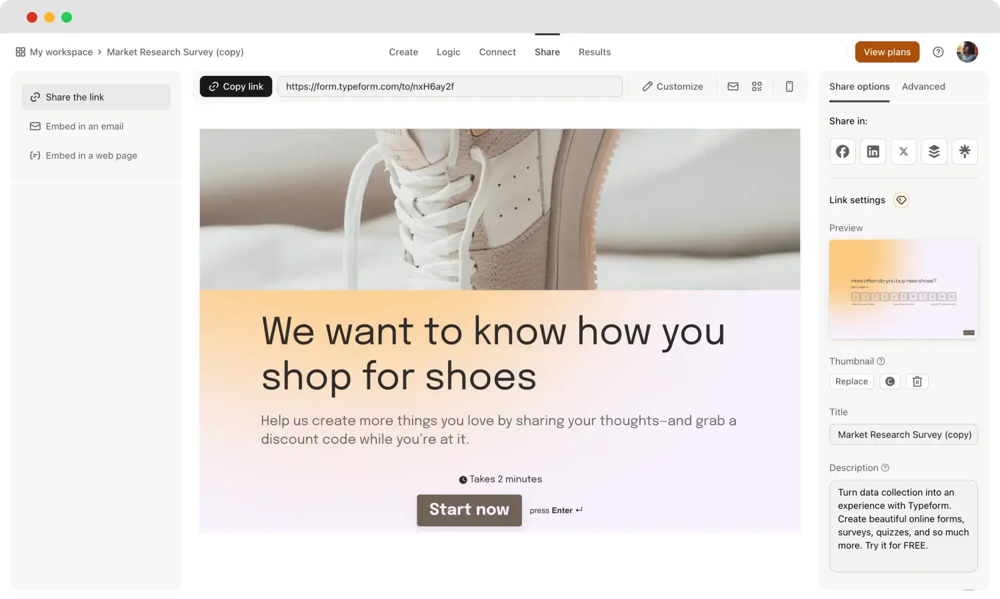Click the View plans button
The height and width of the screenshot is (599, 1000).
pyautogui.click(x=886, y=52)
